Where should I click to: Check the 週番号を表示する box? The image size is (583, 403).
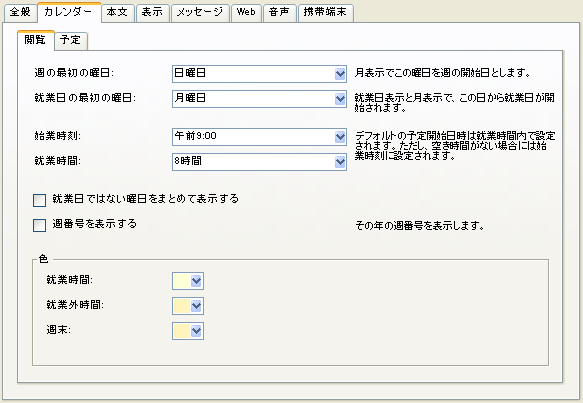[x=39, y=225]
